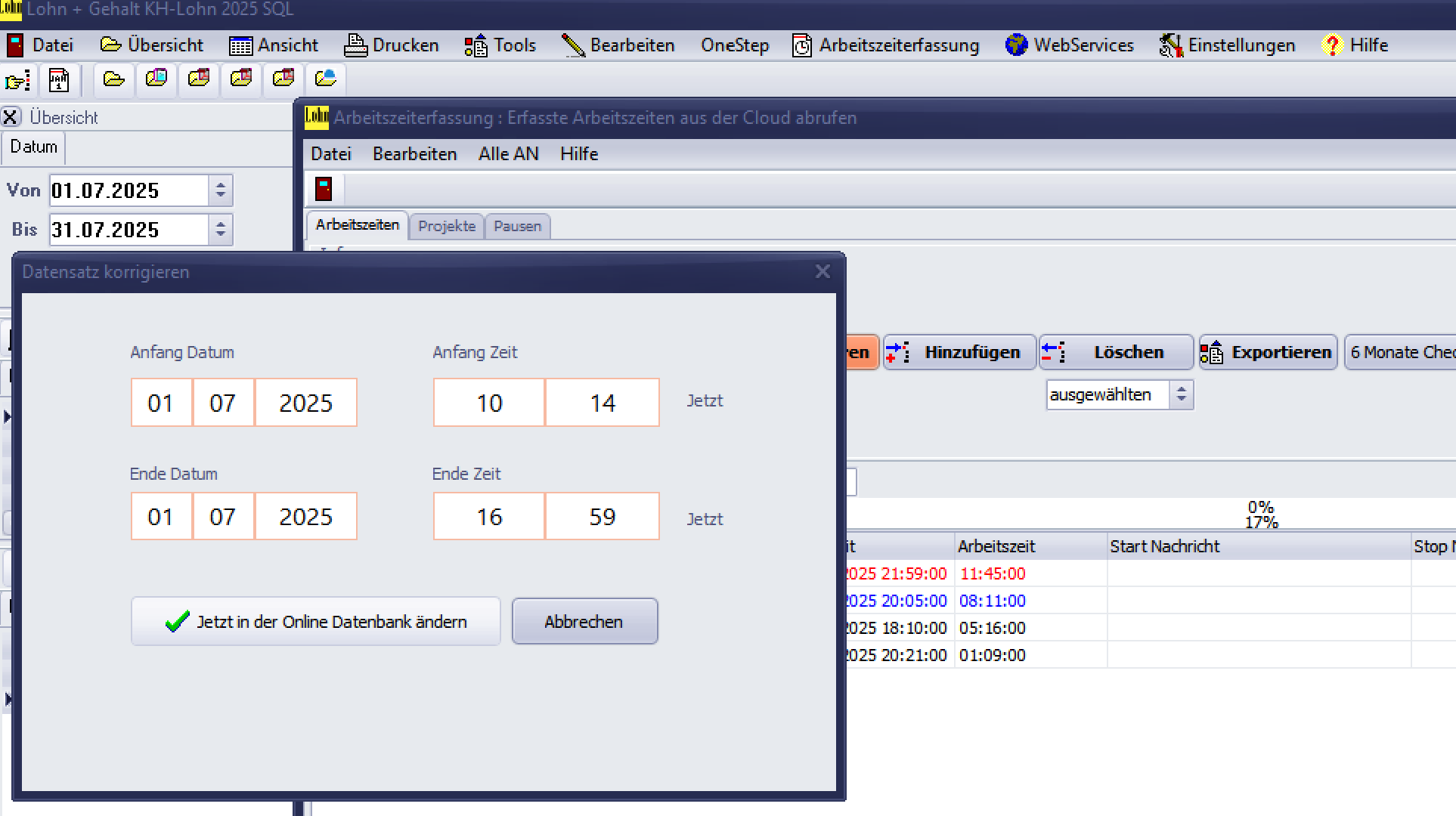Open the main window Hilfe menu with question mark
This screenshot has height=816, width=1456.
coord(1355,45)
